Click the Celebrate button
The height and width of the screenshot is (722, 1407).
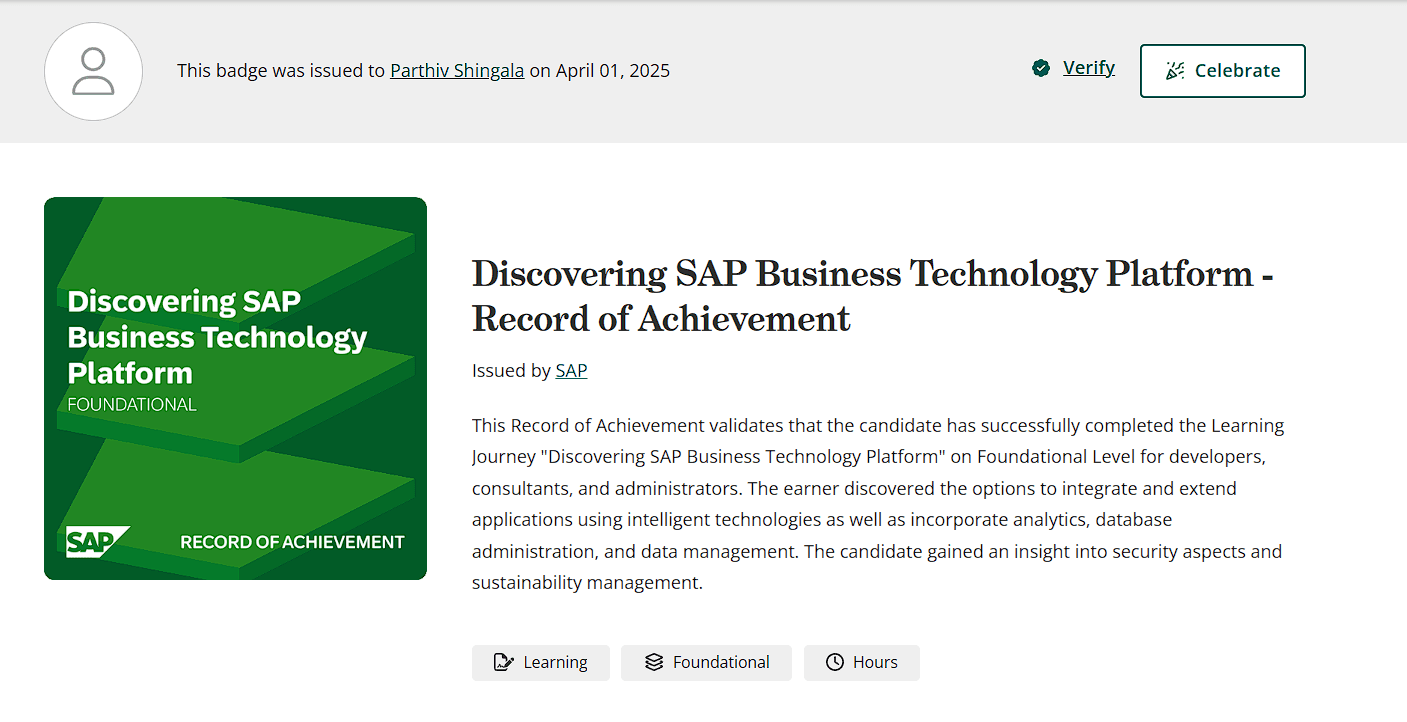(1223, 71)
